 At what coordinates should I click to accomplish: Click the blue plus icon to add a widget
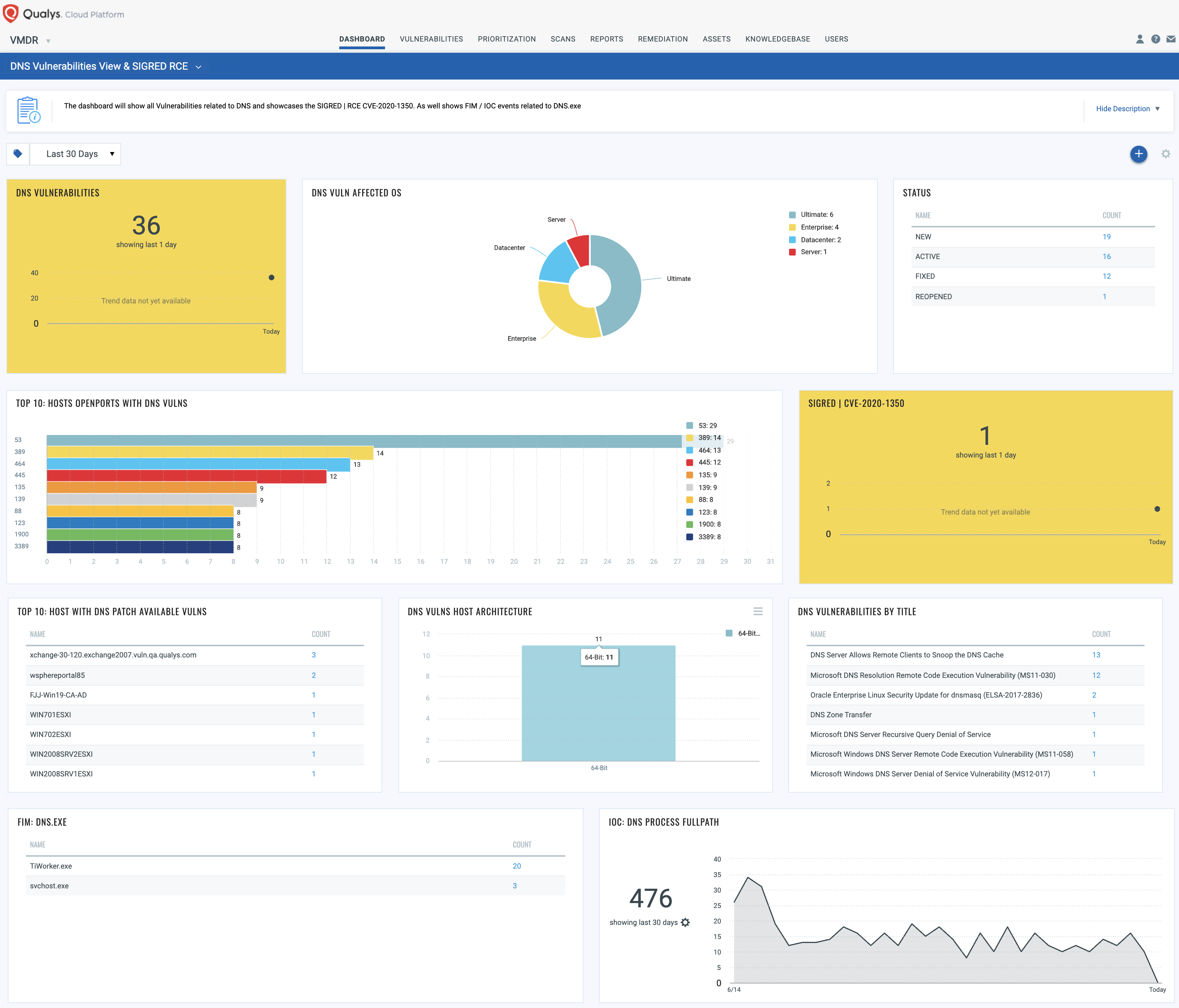pyautogui.click(x=1139, y=154)
